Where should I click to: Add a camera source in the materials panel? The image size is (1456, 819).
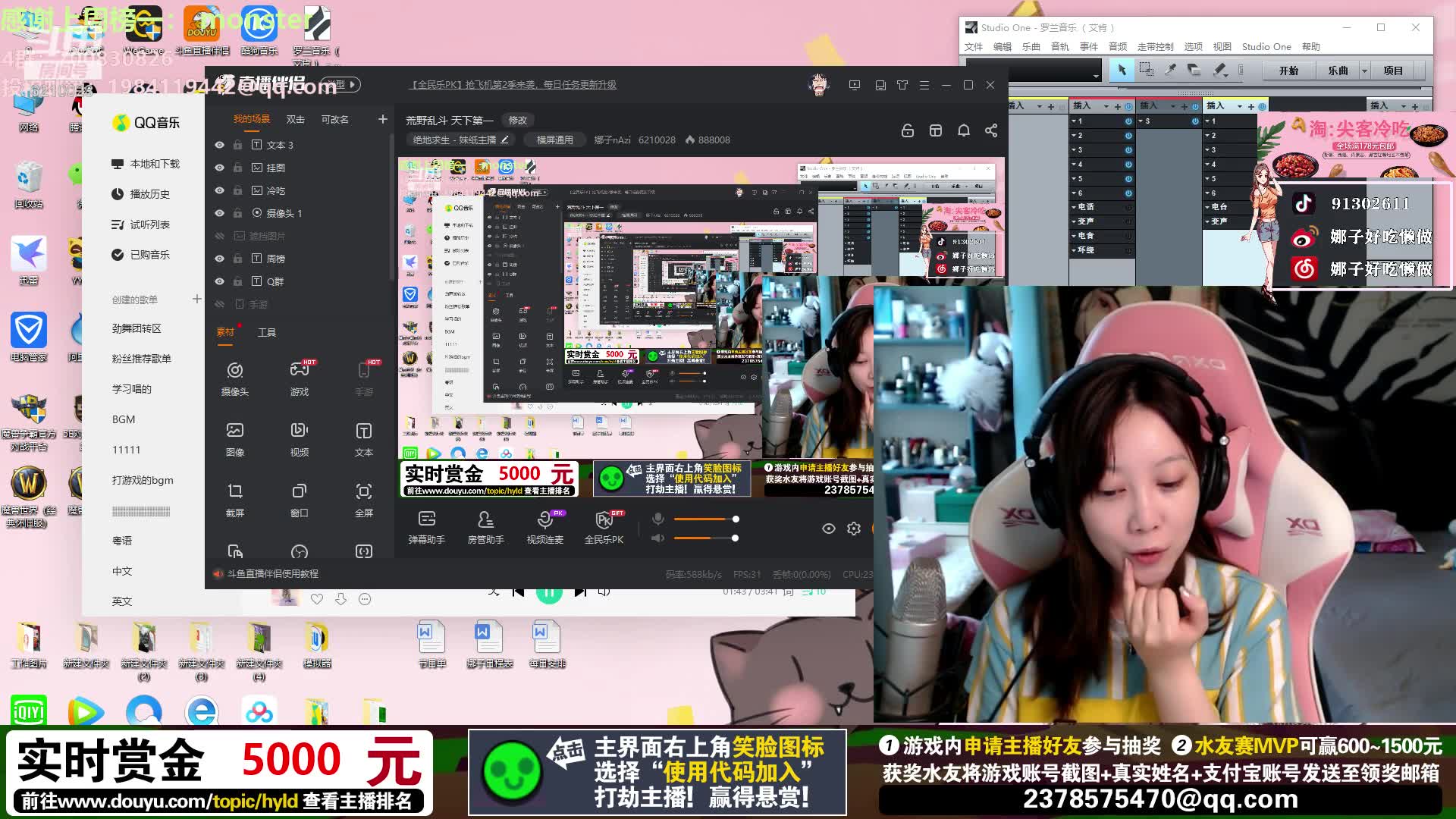(x=235, y=378)
